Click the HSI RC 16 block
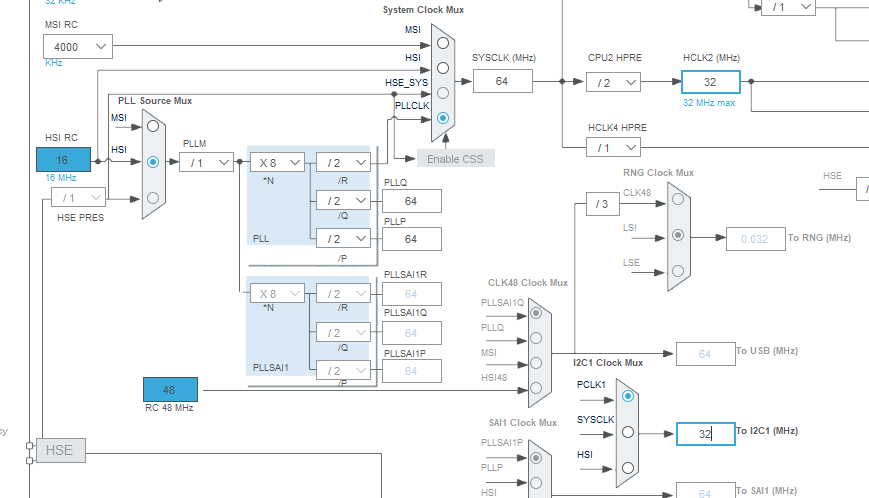Screen dimensions: 869x498 pyautogui.click(x=63, y=160)
